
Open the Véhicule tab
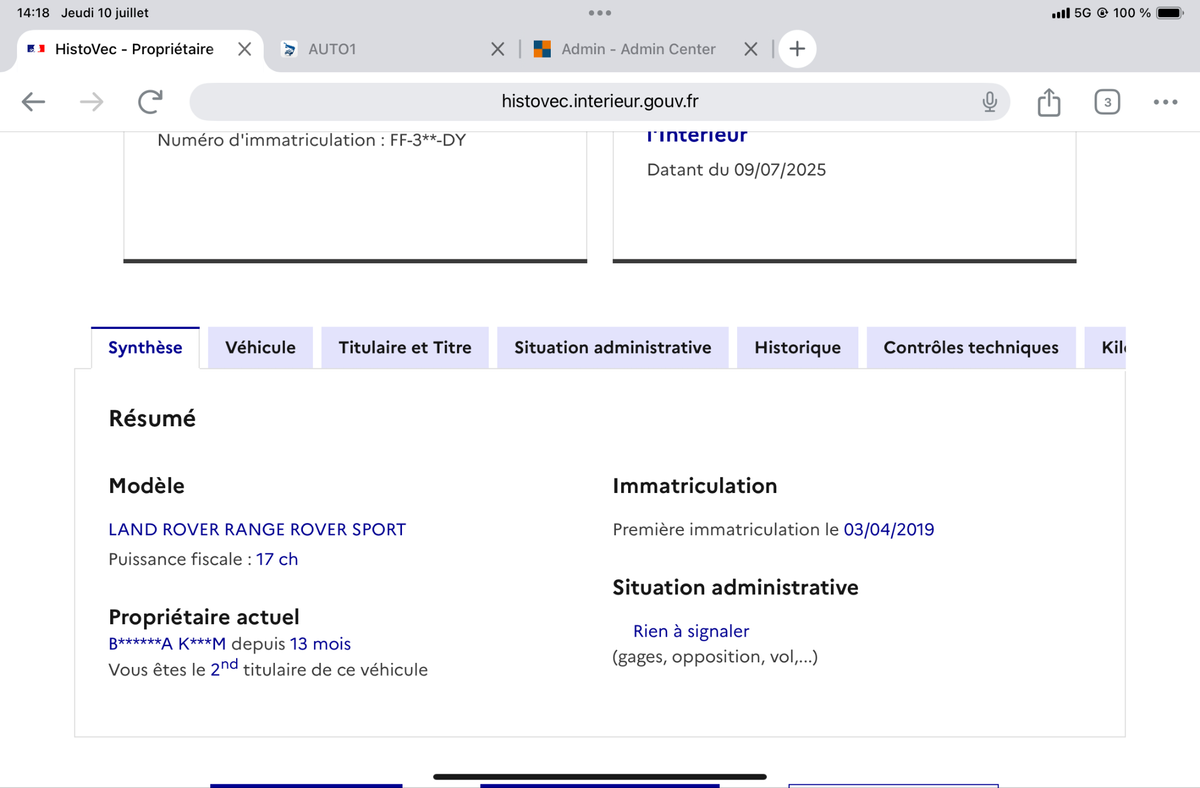[261, 348]
